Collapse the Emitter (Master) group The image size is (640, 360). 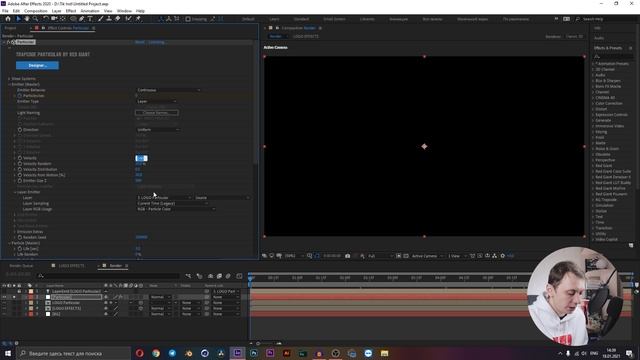[x=9, y=84]
